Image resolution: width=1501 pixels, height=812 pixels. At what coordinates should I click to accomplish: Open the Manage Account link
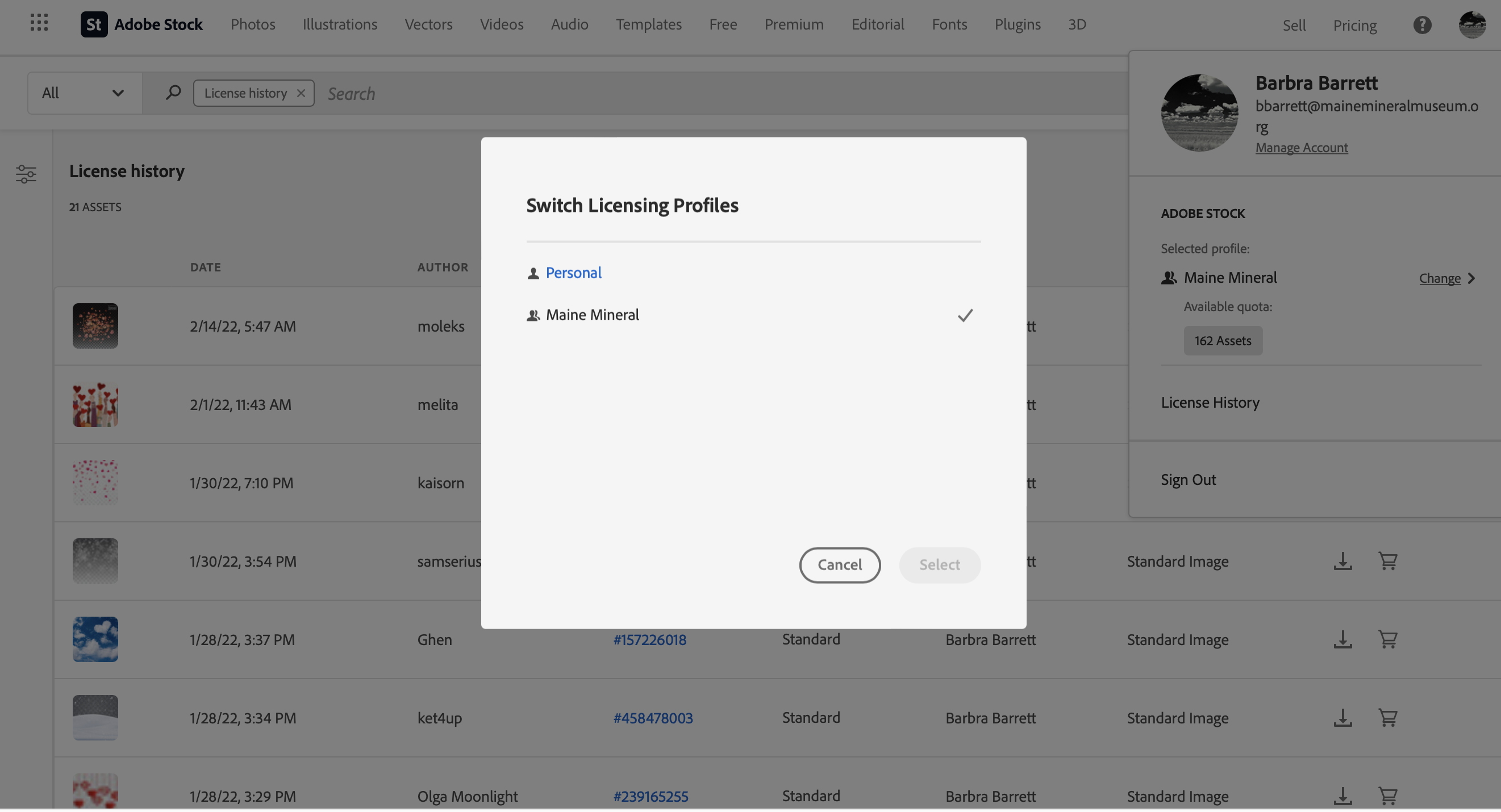(1302, 148)
